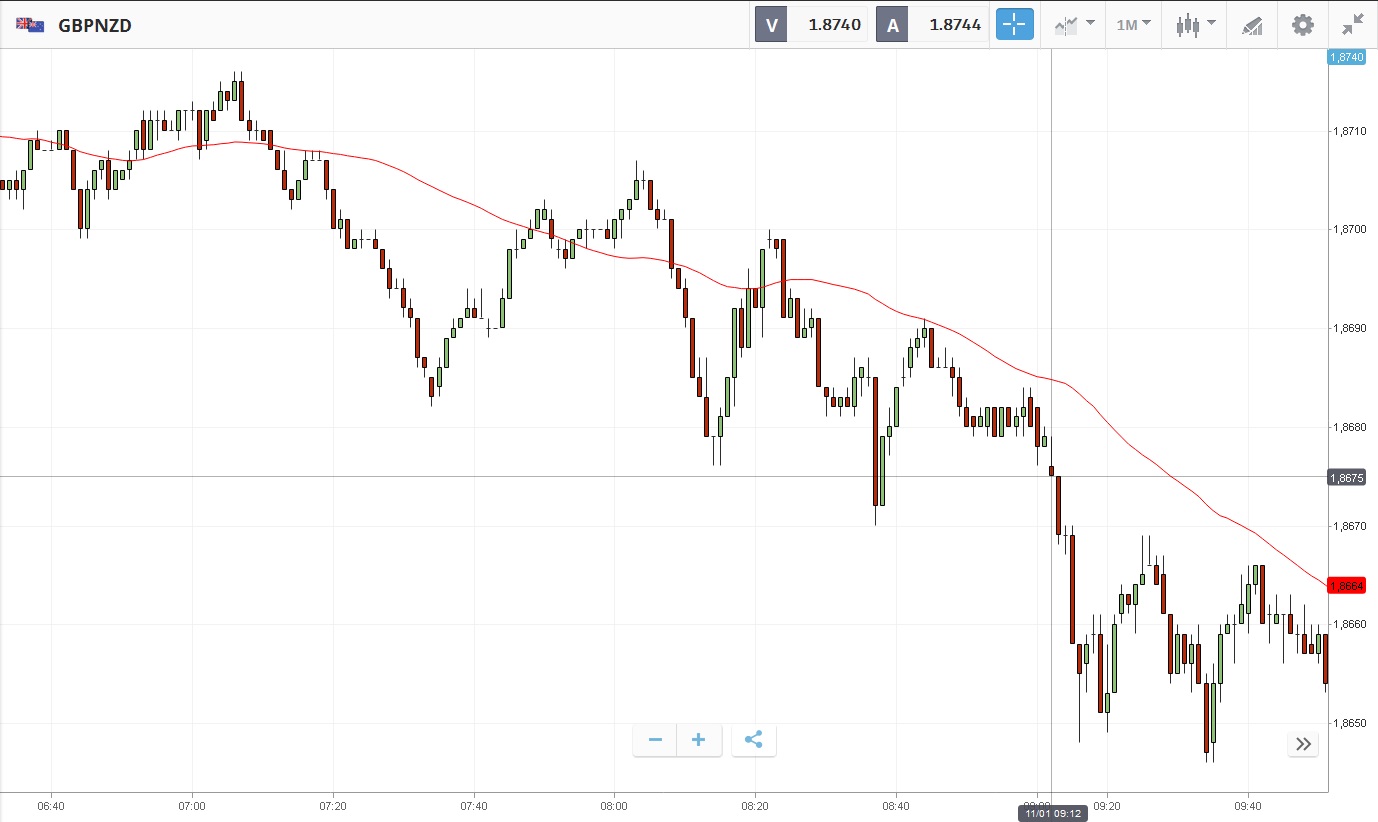Image resolution: width=1378 pixels, height=822 pixels.
Task: Click the 11/01 09:12 crosshair time label
Action: 1051,814
